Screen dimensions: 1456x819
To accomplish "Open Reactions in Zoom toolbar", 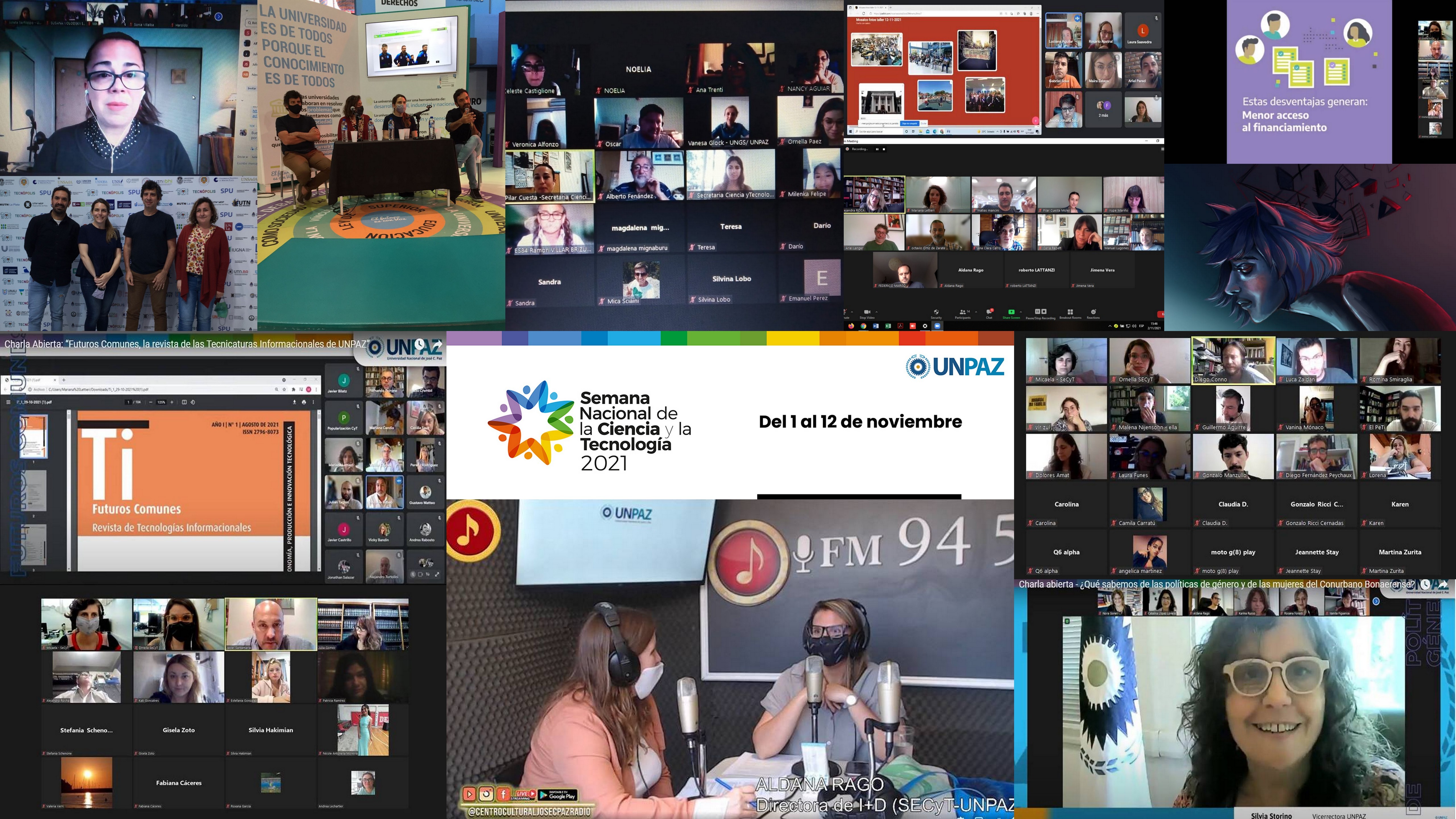I will pyautogui.click(x=1093, y=314).
